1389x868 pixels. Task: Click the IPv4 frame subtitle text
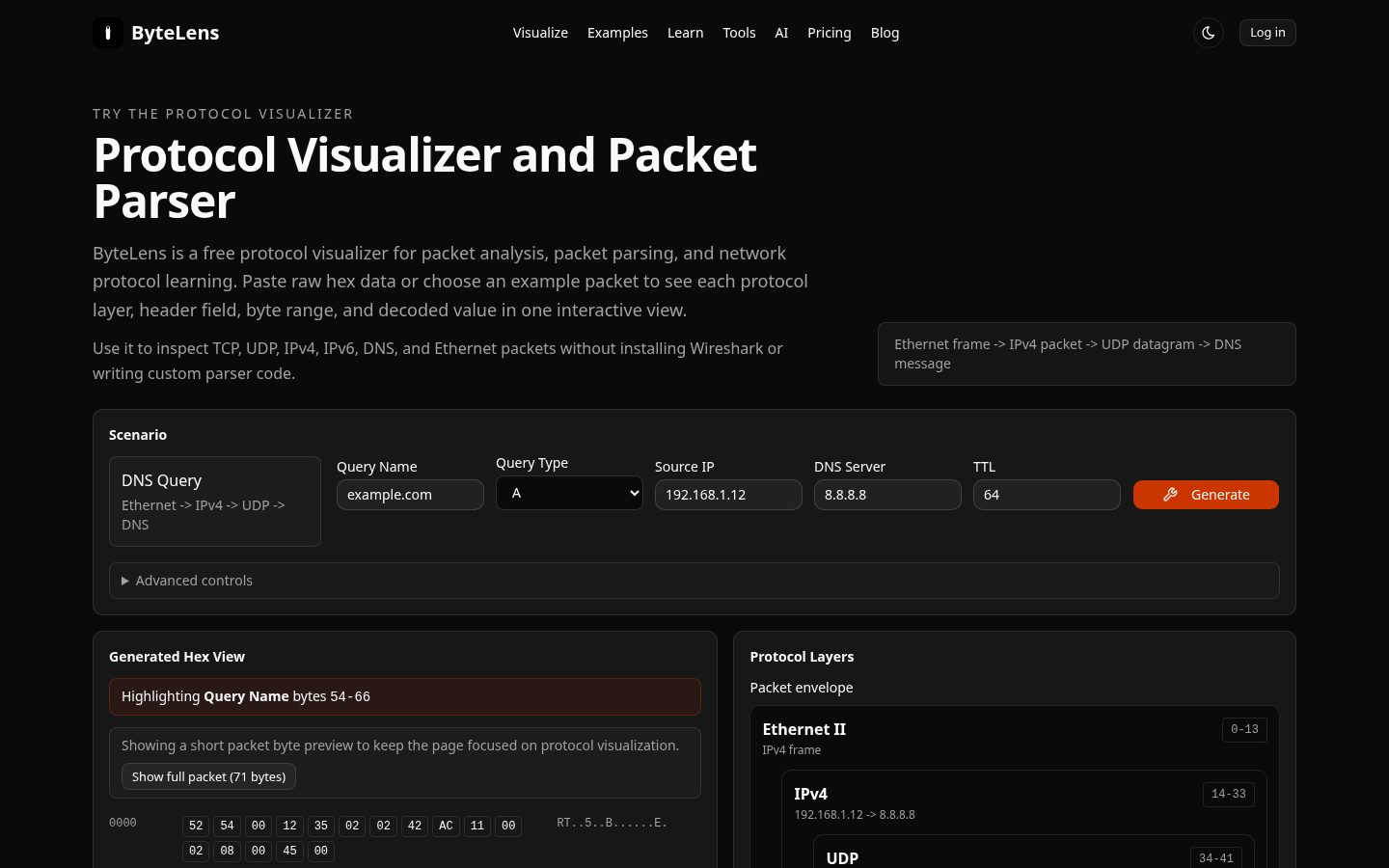(792, 750)
